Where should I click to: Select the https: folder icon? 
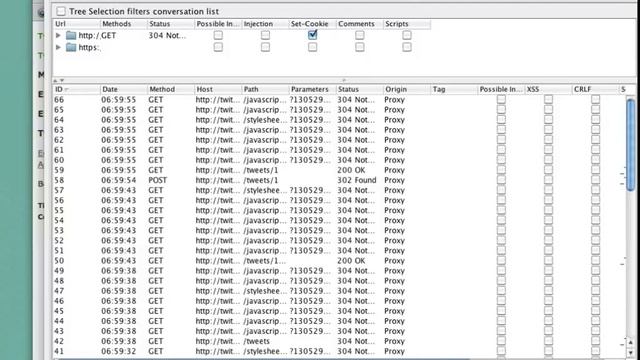[x=71, y=47]
